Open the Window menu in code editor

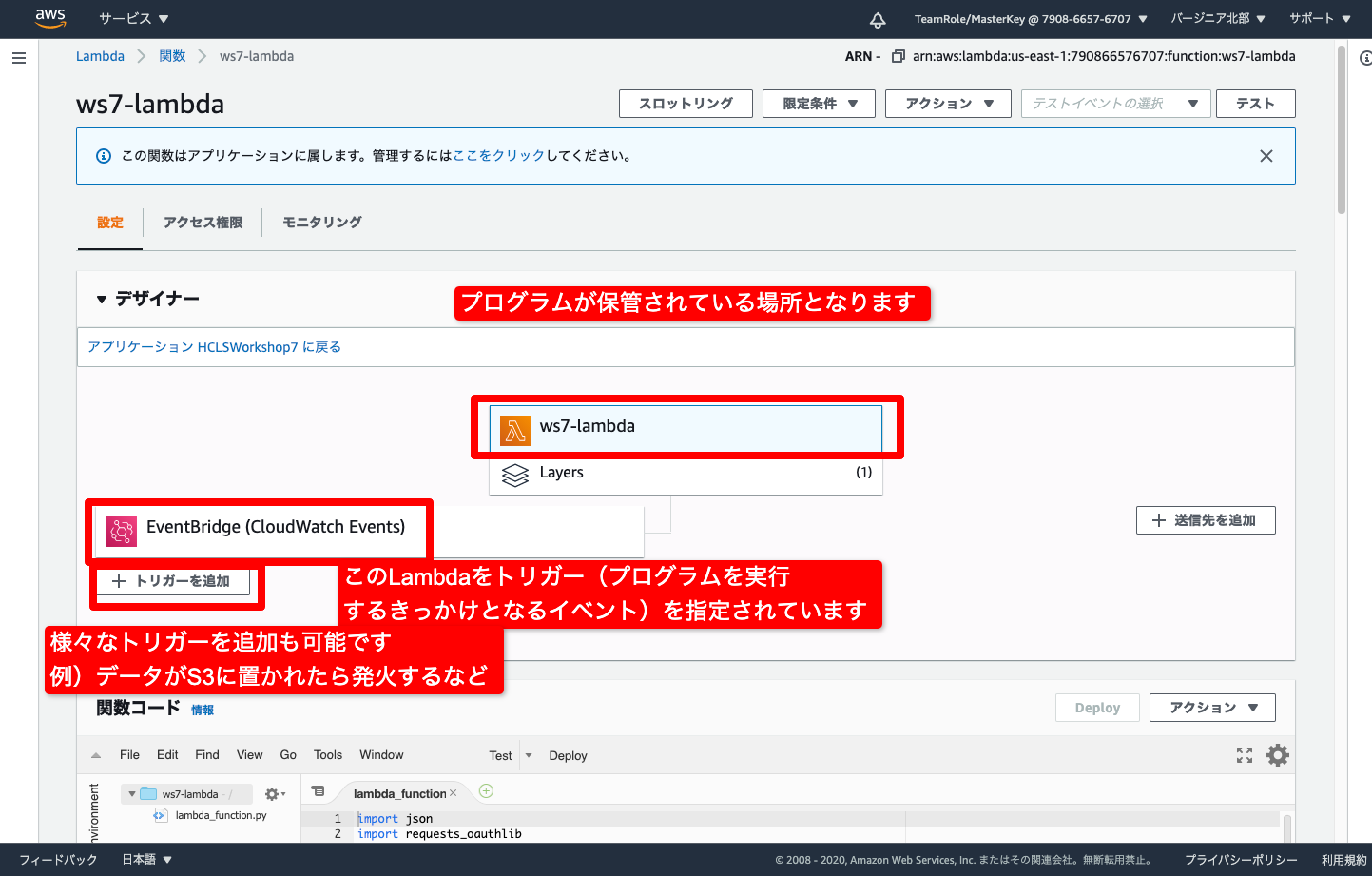point(381,755)
